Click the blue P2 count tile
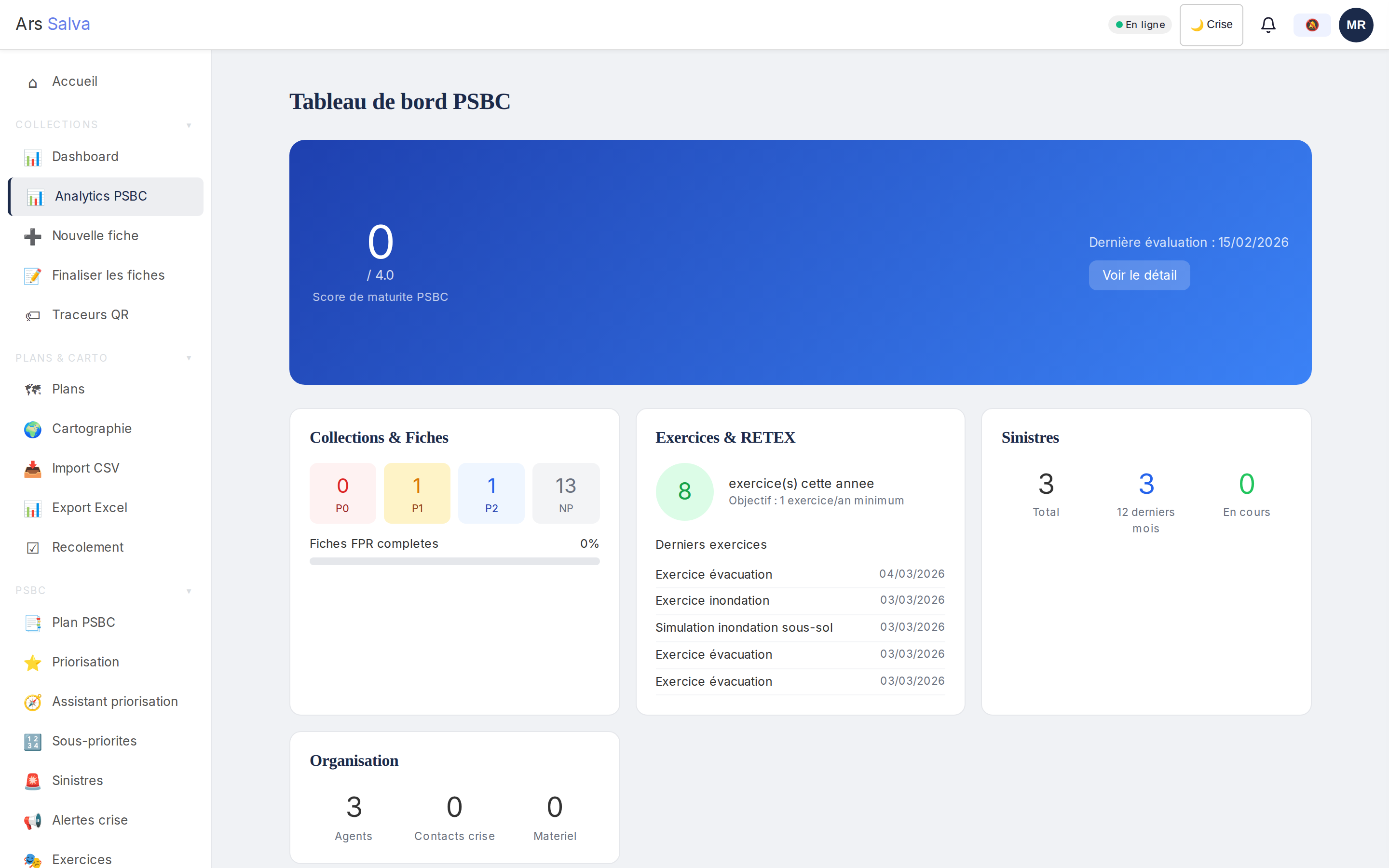The width and height of the screenshot is (1389, 868). point(491,493)
